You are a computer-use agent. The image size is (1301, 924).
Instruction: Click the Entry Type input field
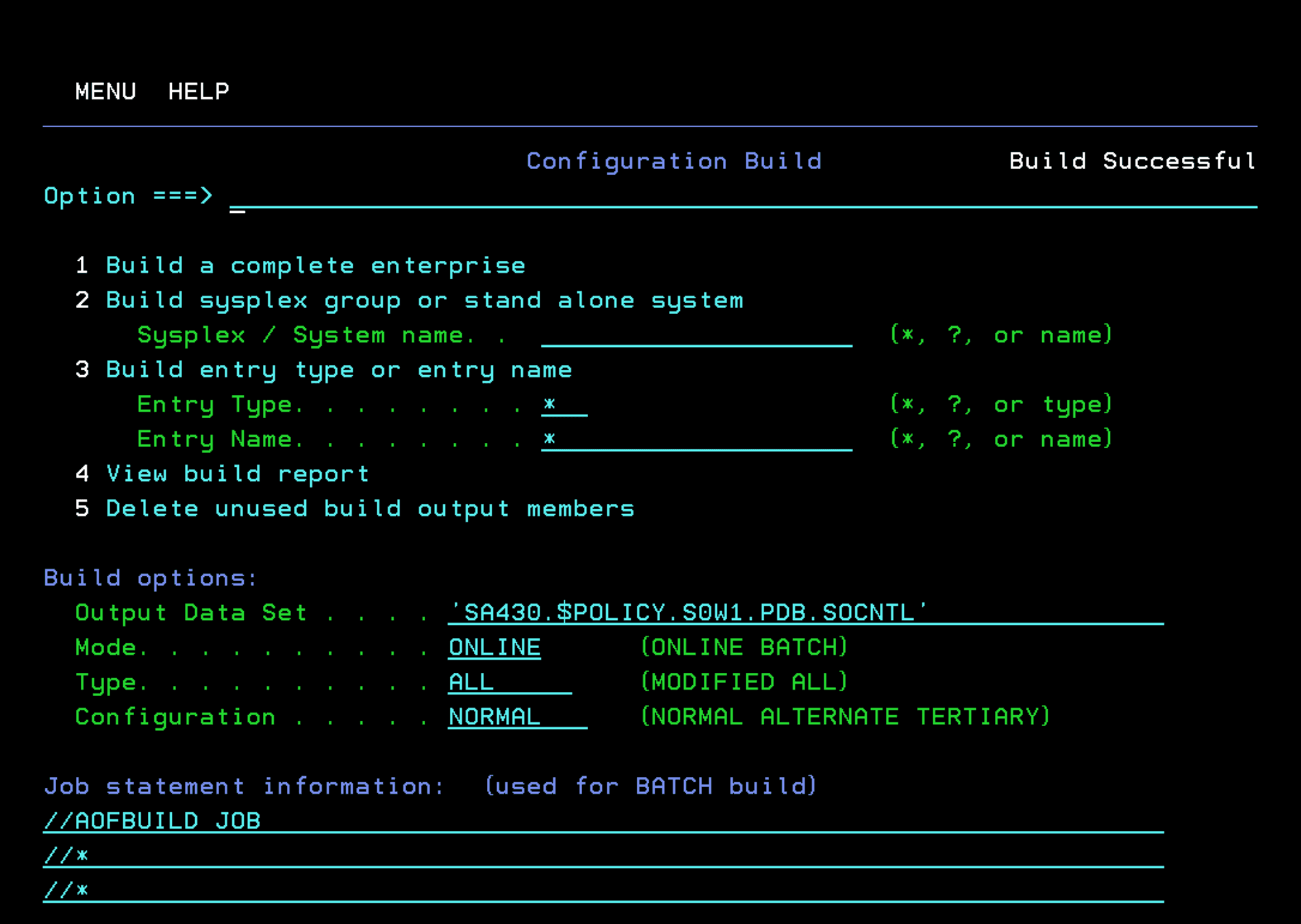[564, 405]
